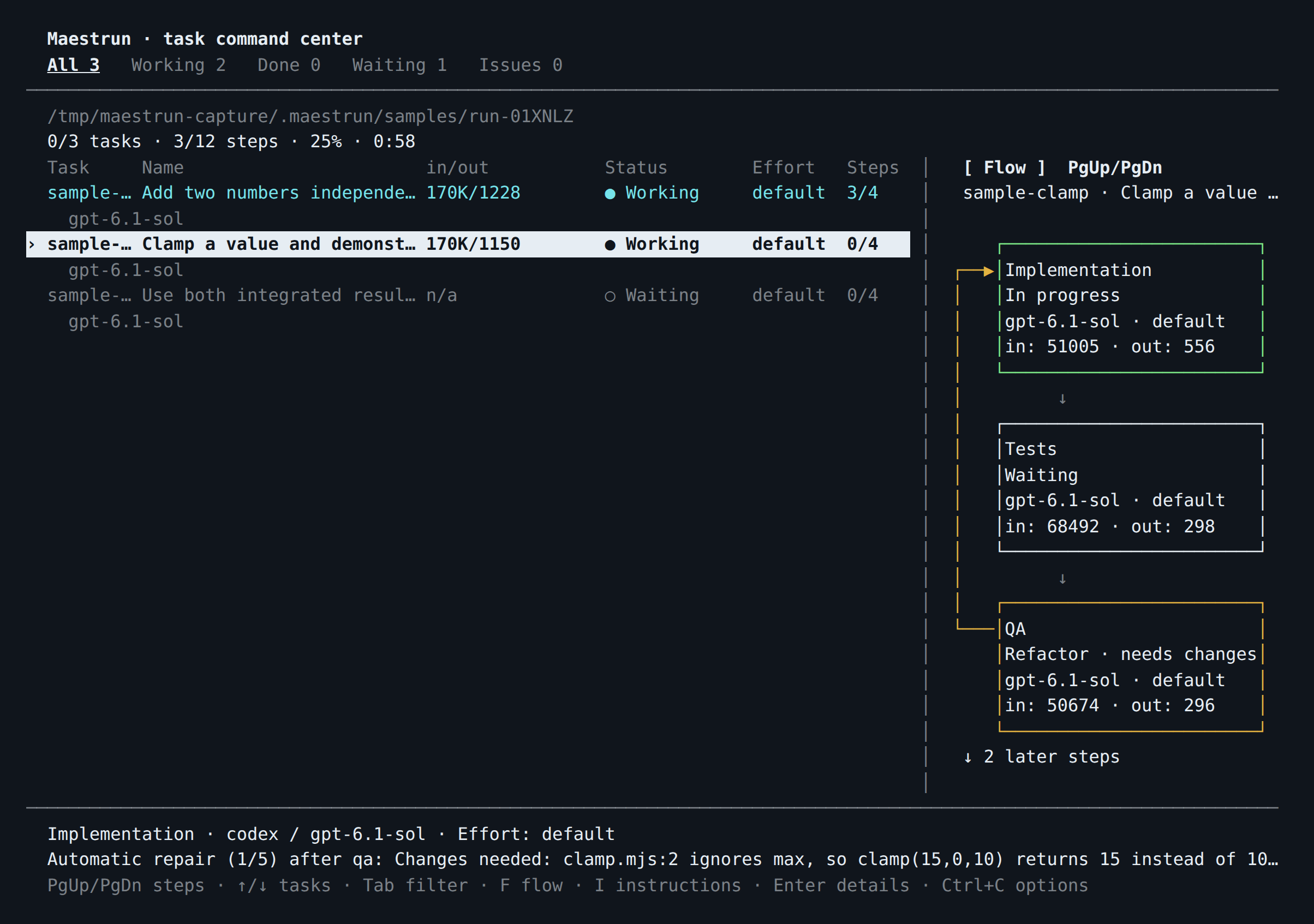Select the All 3 filter tab
Image resolution: width=1314 pixels, height=924 pixels.
click(x=73, y=65)
